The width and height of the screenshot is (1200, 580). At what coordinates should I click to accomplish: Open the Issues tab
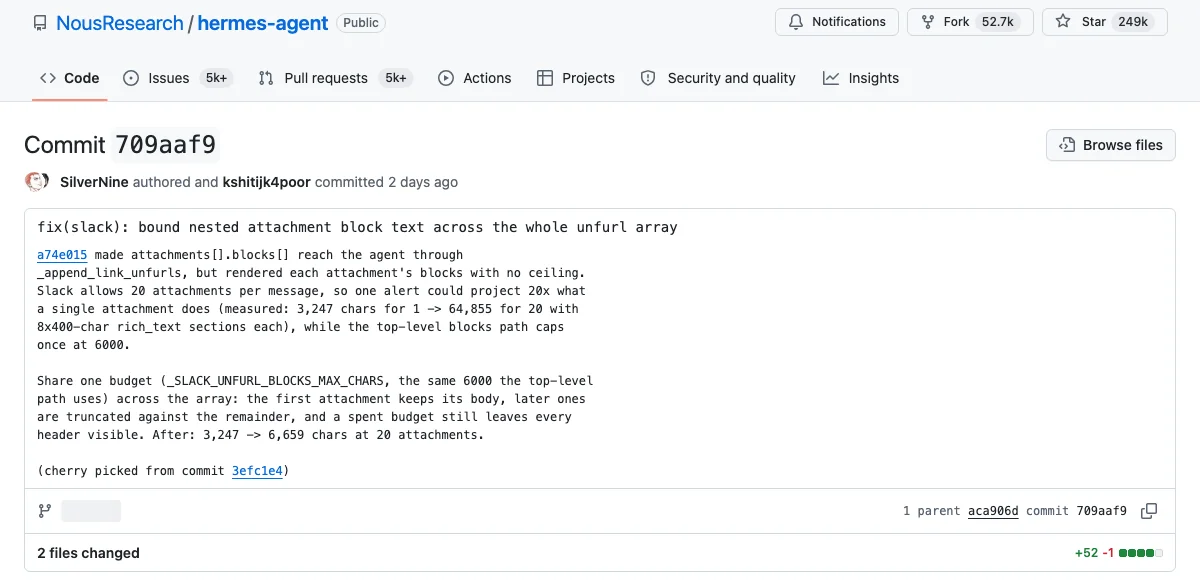(178, 78)
